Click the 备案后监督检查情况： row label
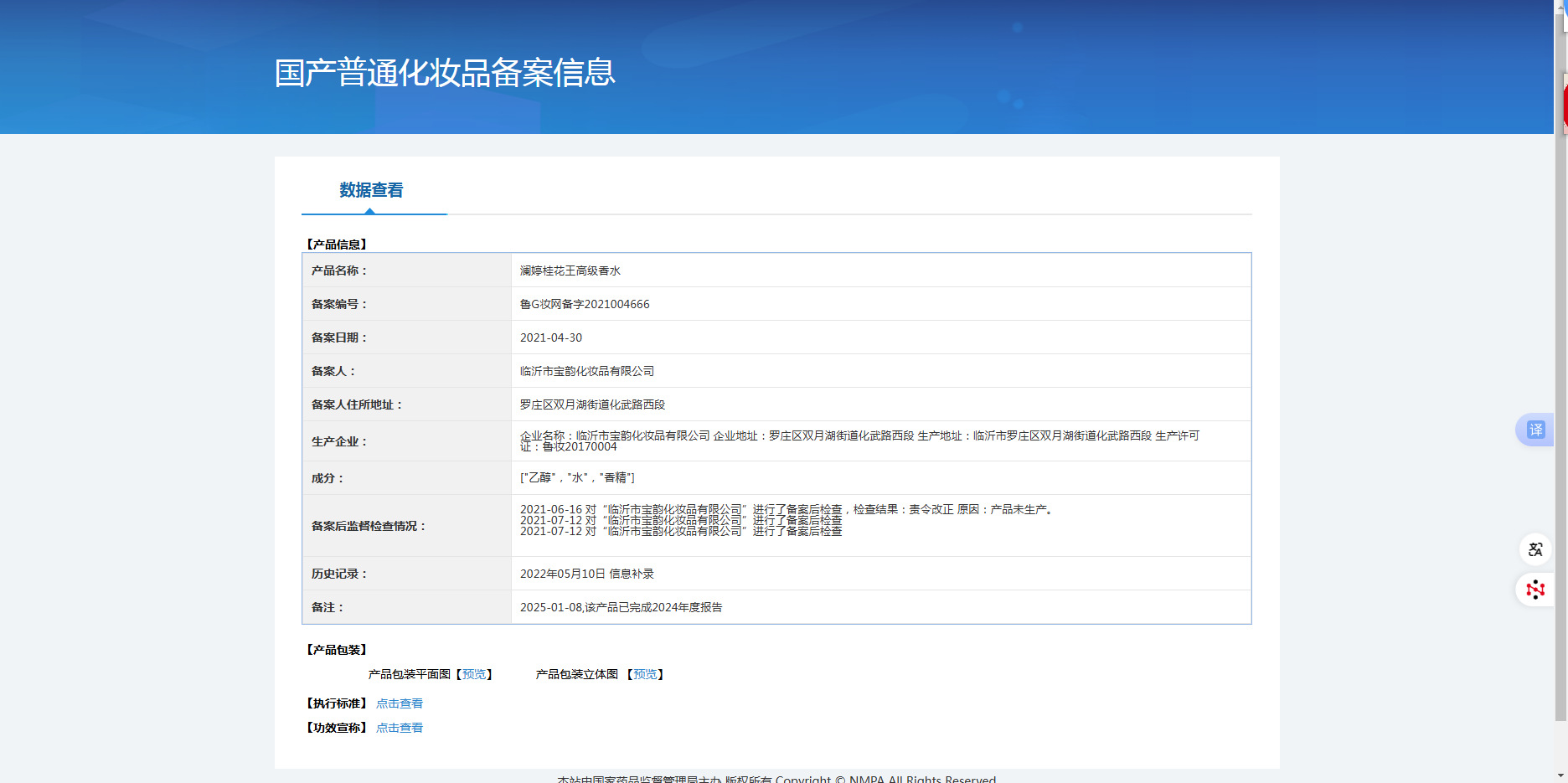The height and width of the screenshot is (783, 1568). 369,526
